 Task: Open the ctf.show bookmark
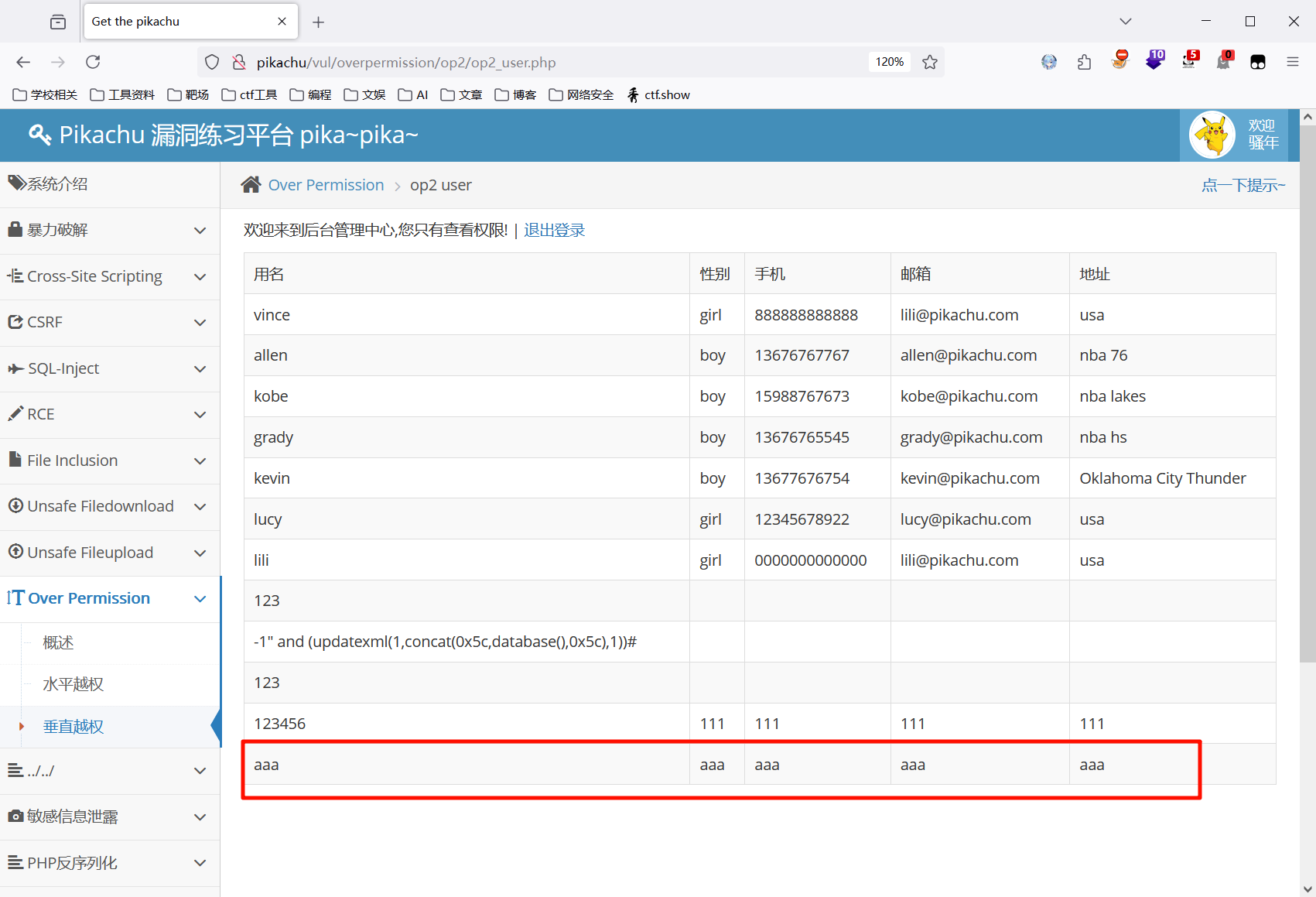tap(658, 94)
